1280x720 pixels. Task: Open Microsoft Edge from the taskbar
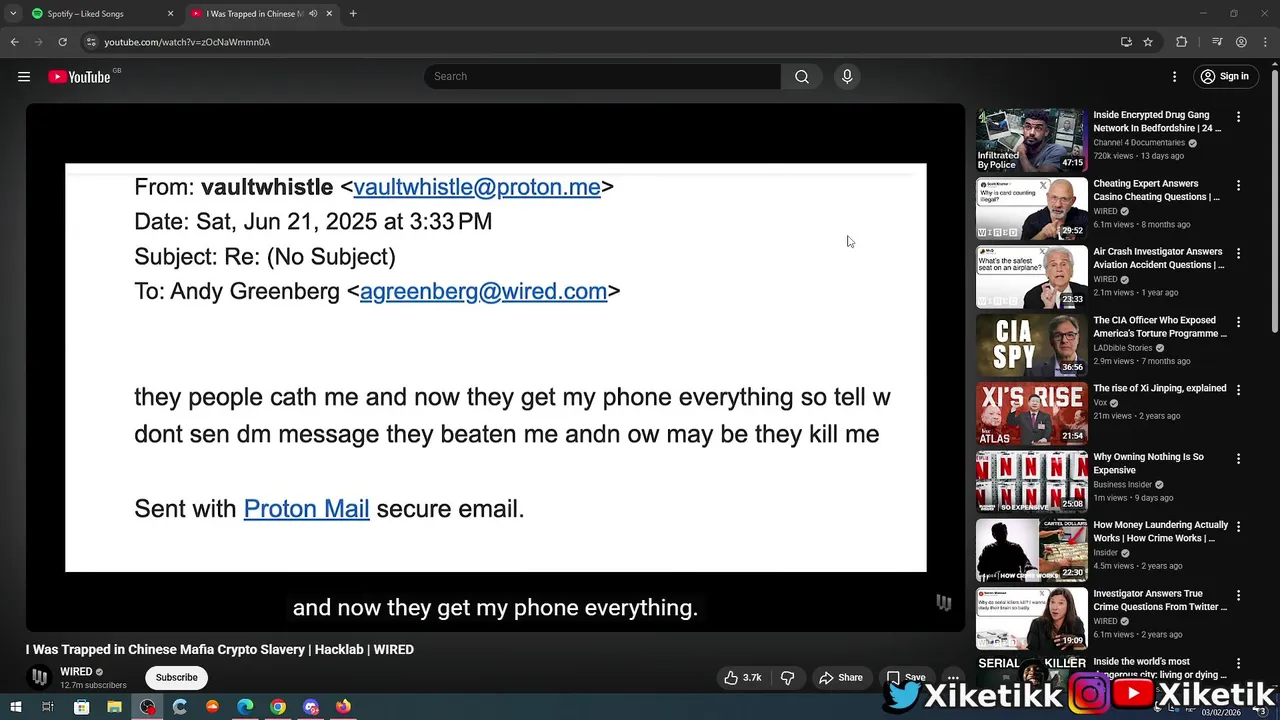click(245, 707)
